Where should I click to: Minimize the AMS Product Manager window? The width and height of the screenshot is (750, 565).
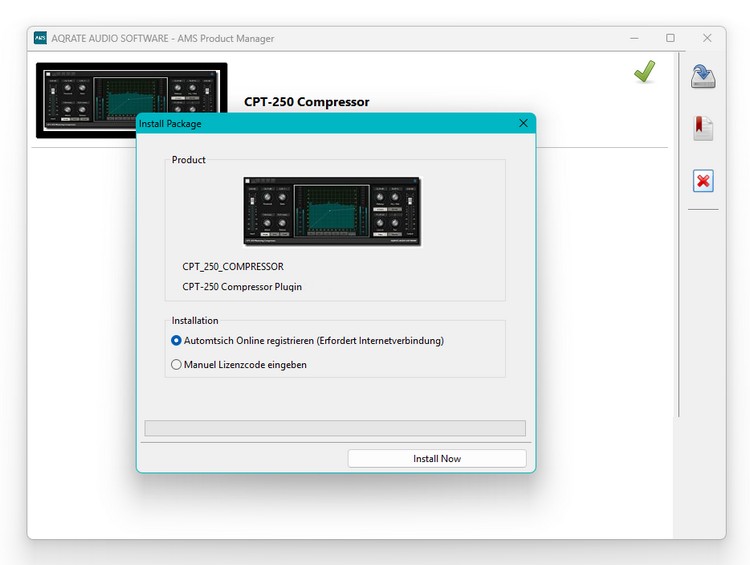634,38
